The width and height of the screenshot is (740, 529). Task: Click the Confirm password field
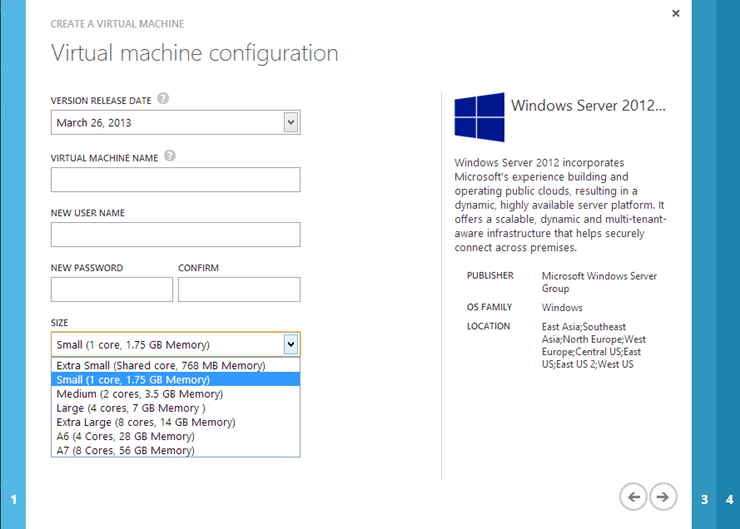239,289
